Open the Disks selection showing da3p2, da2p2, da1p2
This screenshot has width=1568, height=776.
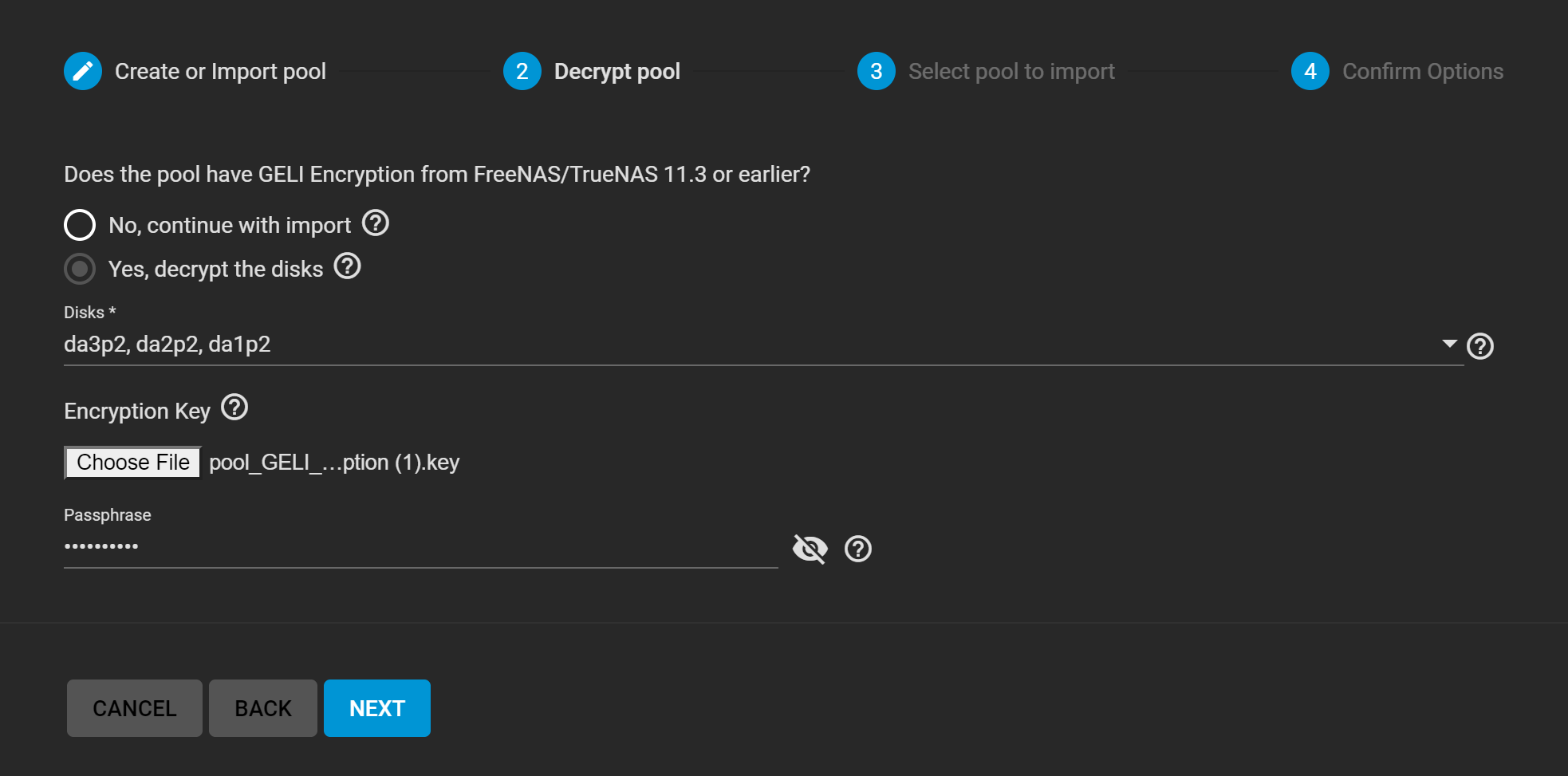click(718, 345)
